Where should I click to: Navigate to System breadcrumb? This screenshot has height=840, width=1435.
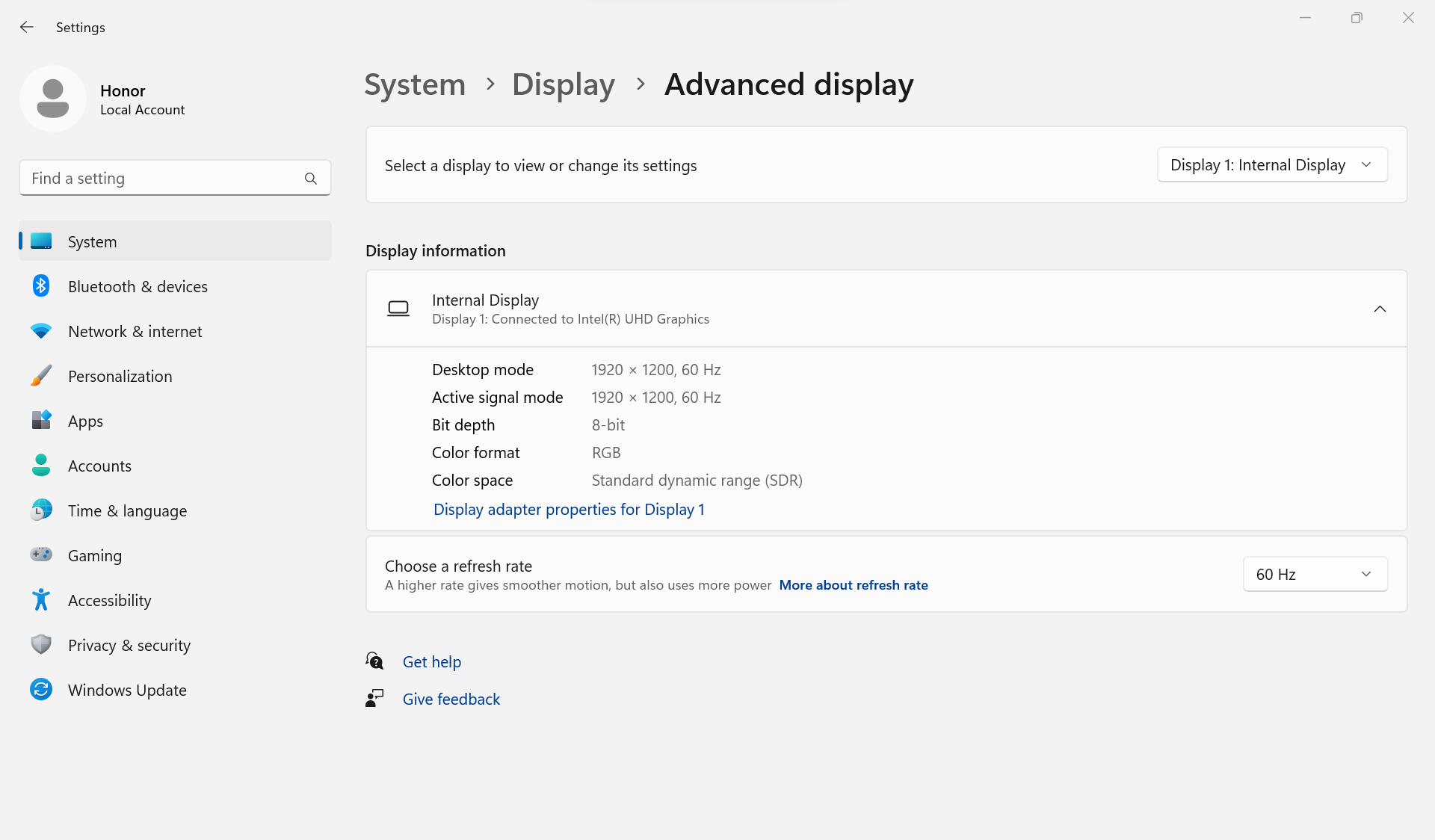[415, 84]
